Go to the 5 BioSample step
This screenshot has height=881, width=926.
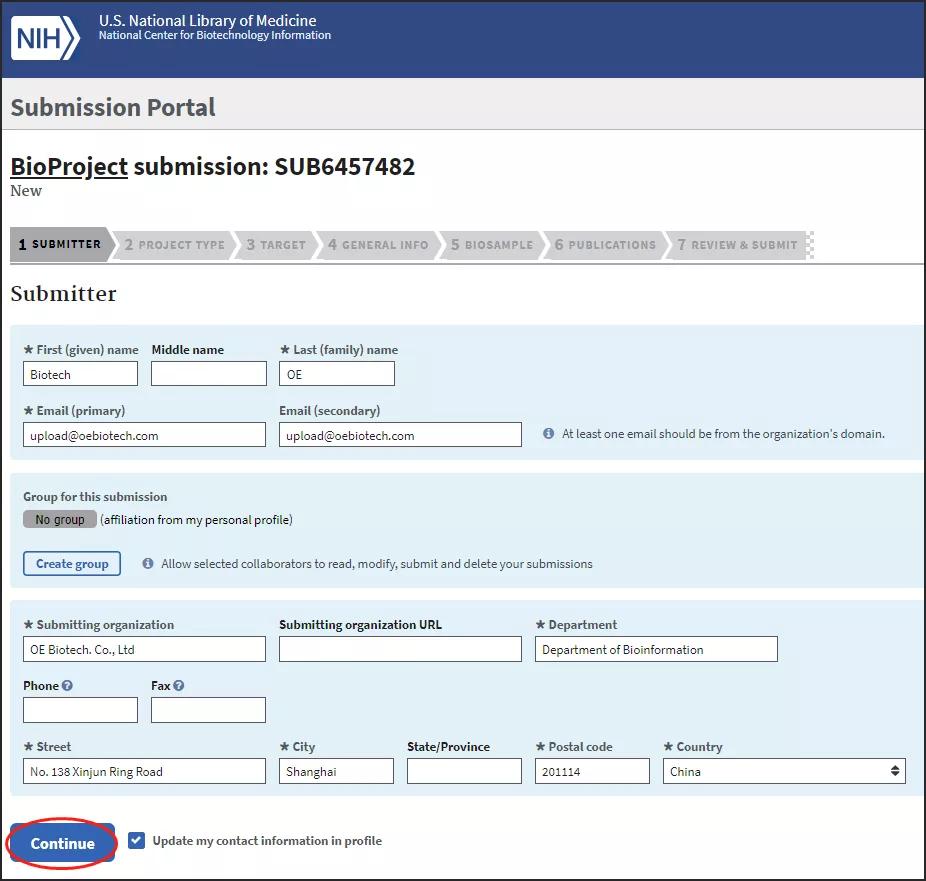click(x=492, y=245)
